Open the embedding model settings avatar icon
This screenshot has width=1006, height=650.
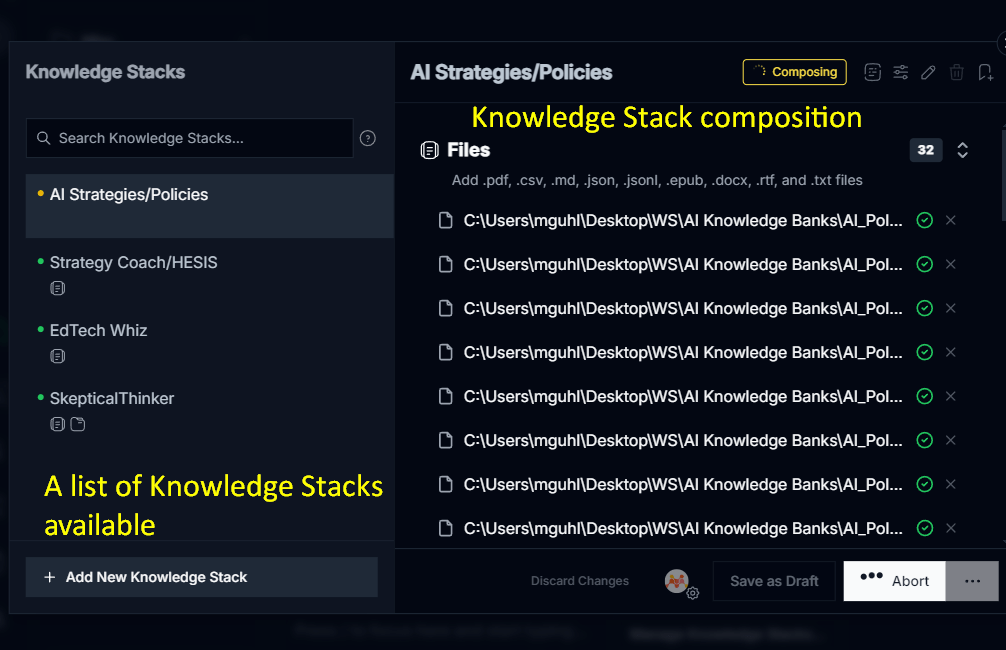click(x=678, y=581)
